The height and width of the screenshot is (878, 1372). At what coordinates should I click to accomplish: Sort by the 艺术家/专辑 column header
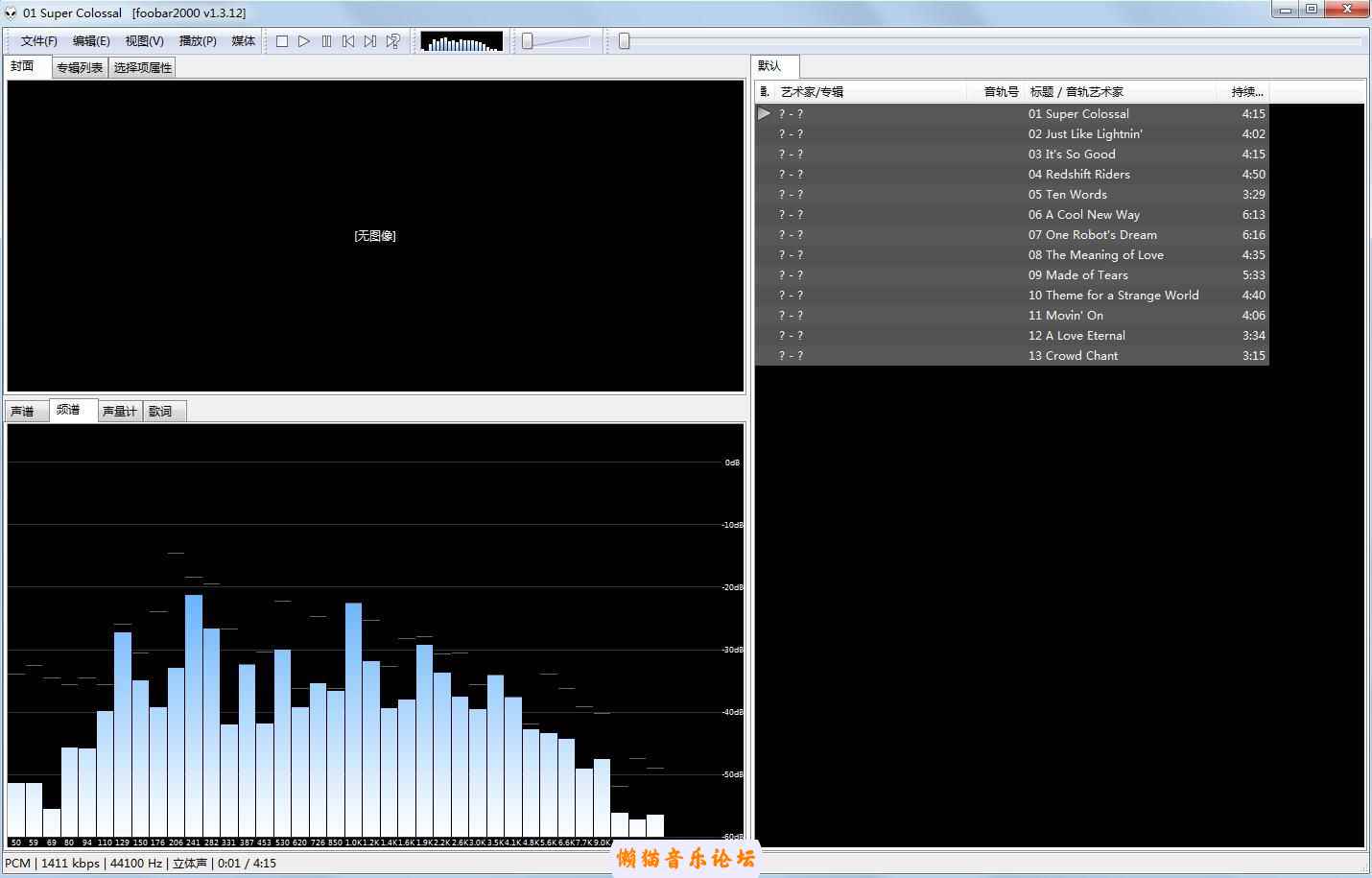tap(871, 92)
